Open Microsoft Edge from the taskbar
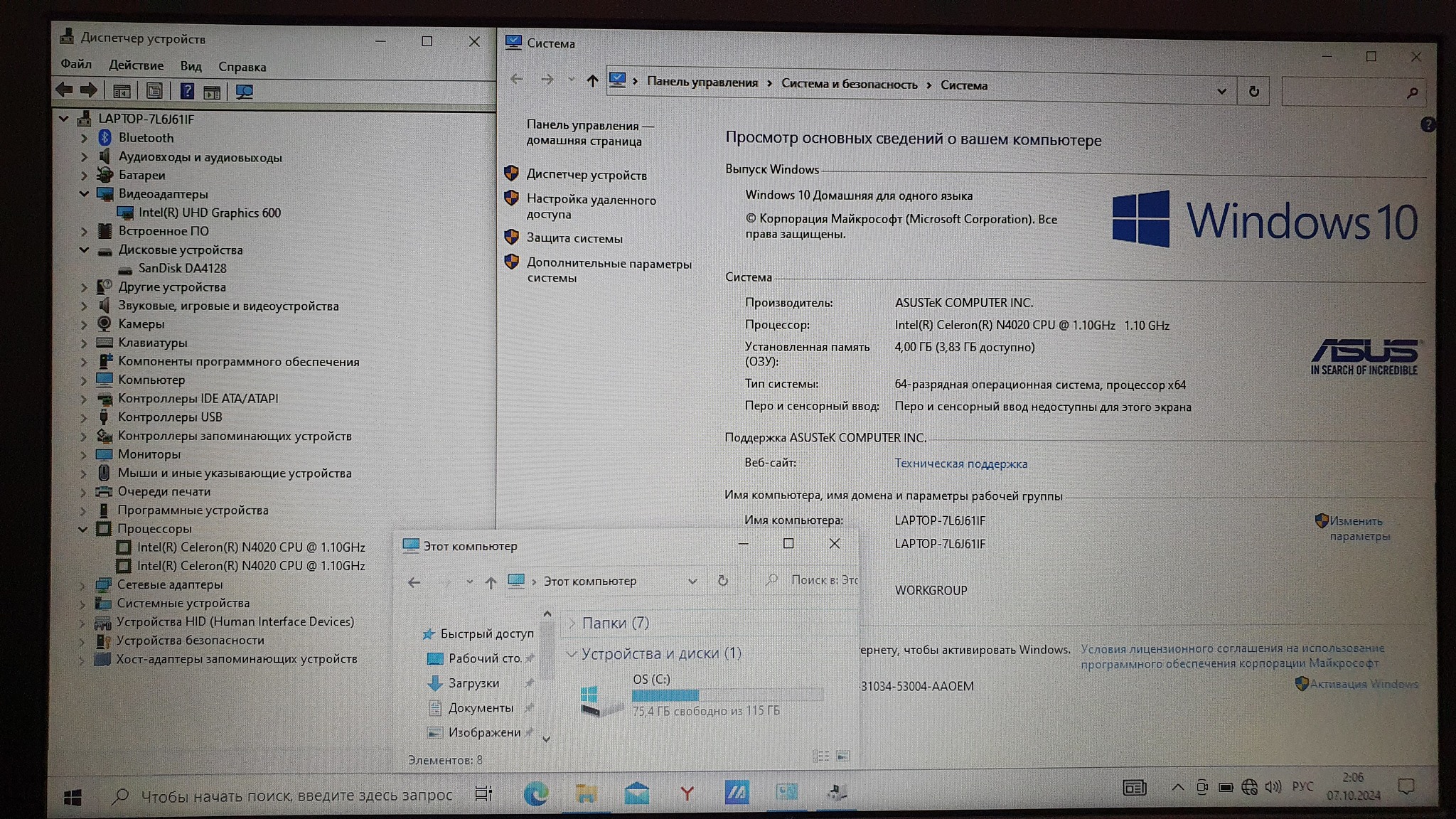This screenshot has width=1456, height=819. (535, 793)
